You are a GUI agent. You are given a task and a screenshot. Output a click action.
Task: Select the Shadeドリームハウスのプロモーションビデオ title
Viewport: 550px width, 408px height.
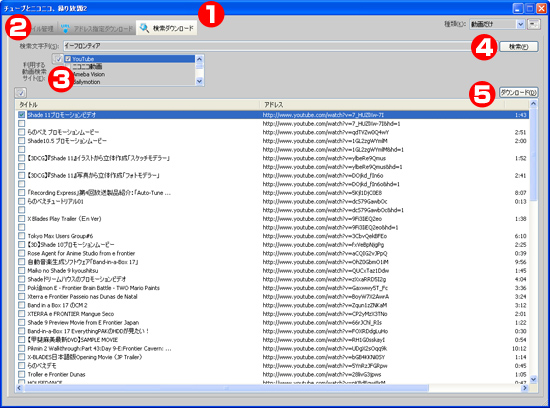click(x=76, y=279)
